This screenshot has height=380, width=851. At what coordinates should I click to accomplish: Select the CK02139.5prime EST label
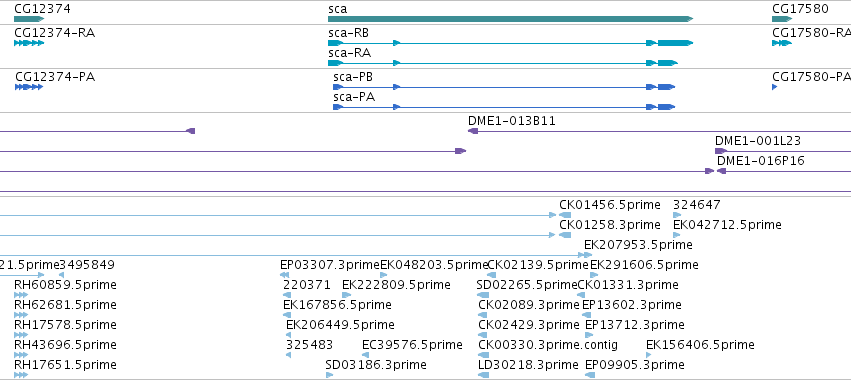538,265
